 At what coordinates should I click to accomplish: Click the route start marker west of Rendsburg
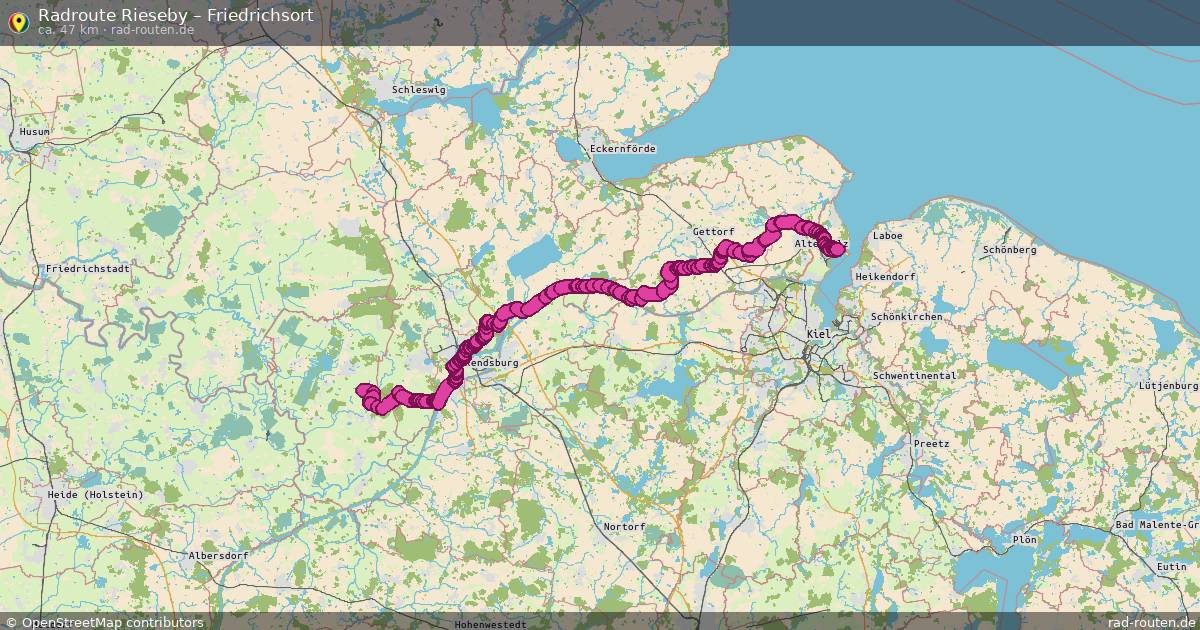pyautogui.click(x=362, y=389)
